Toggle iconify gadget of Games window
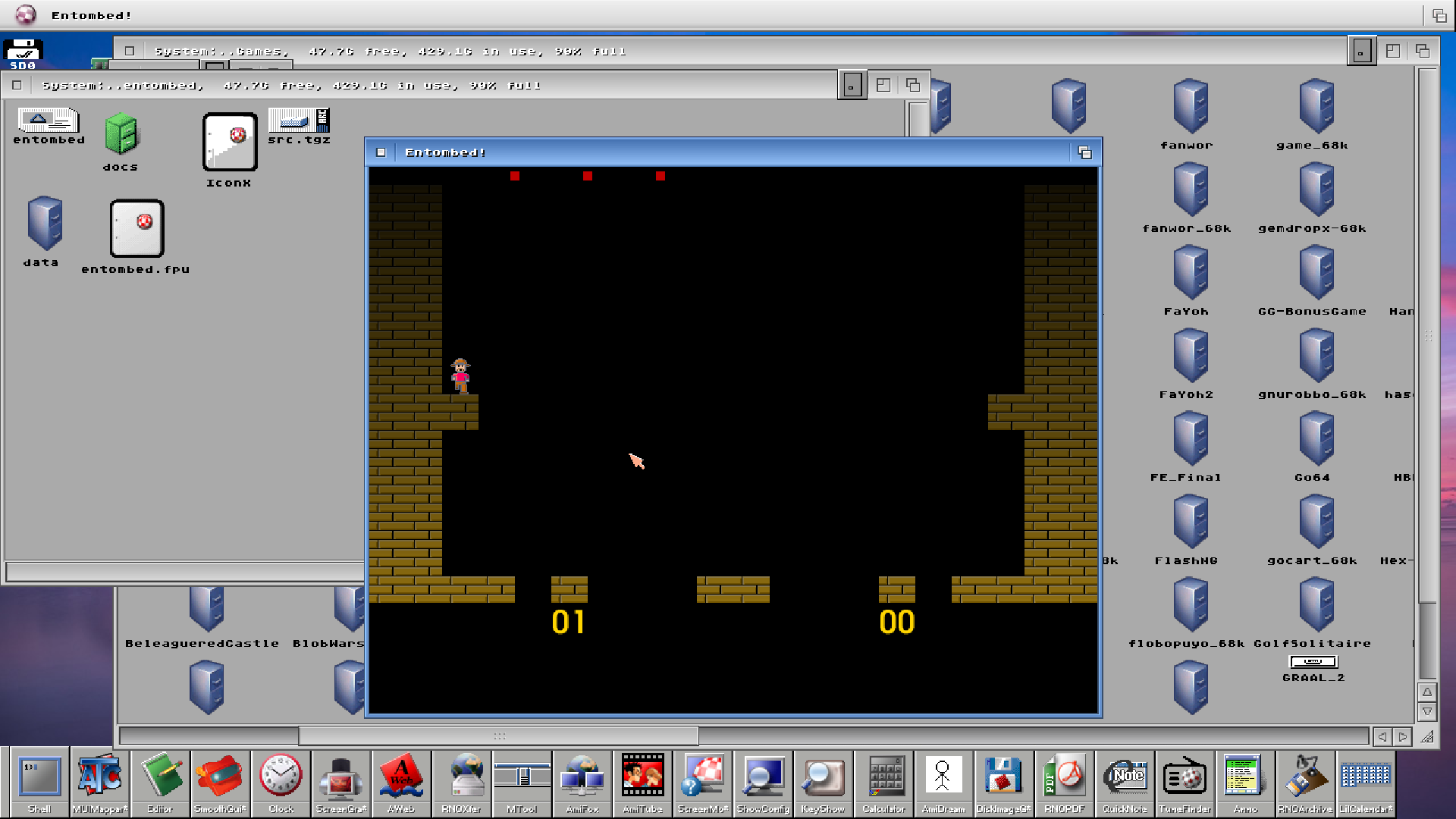1456x819 pixels. tap(1361, 52)
